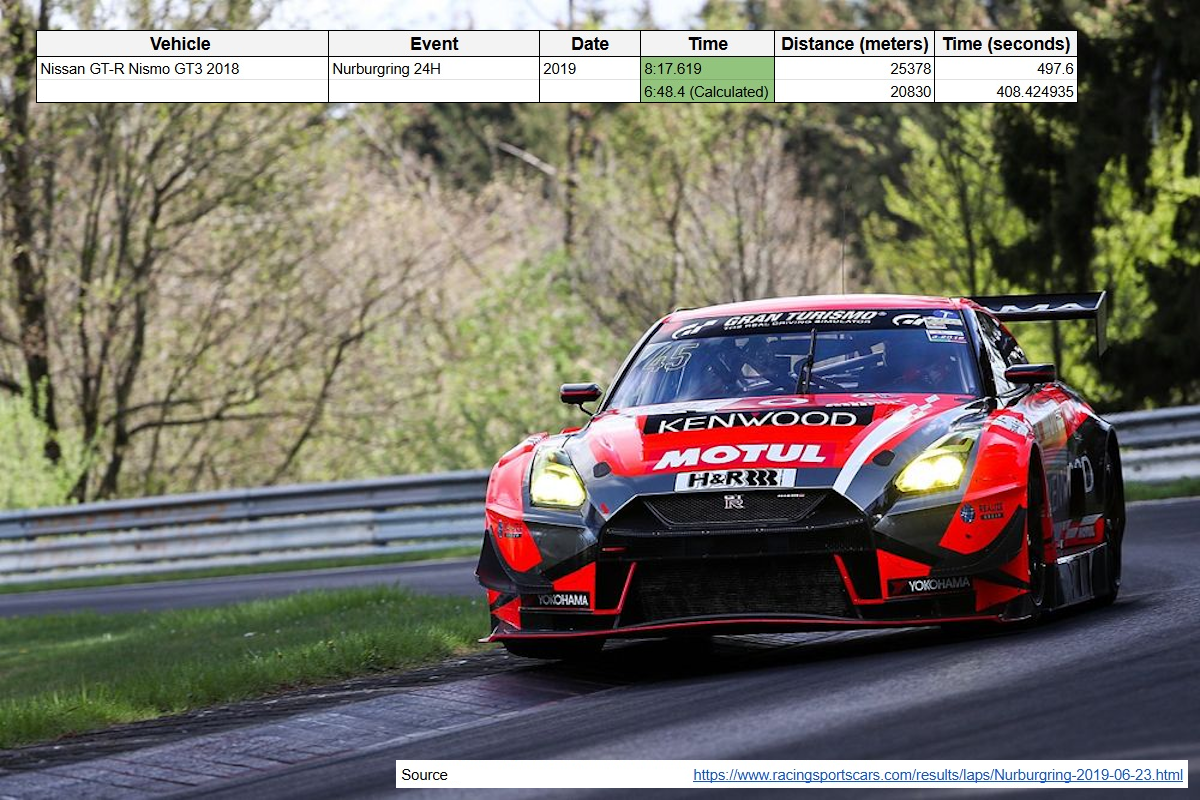The width and height of the screenshot is (1200, 800).
Task: Select the Distance (meters) header cell
Action: (854, 44)
